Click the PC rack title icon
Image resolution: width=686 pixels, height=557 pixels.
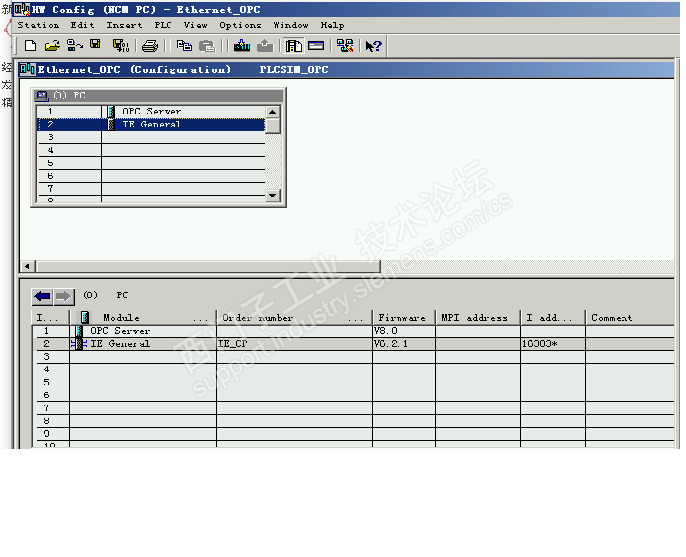[42, 95]
